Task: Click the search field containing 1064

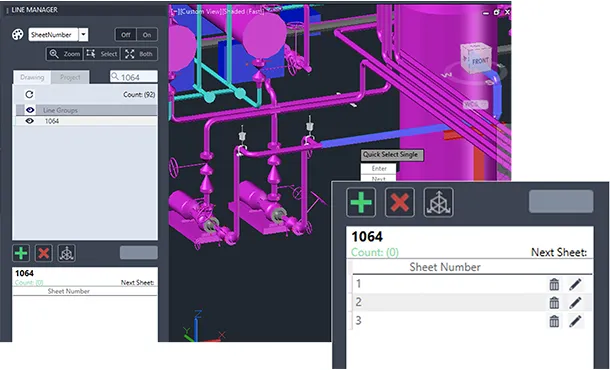Action: point(134,77)
